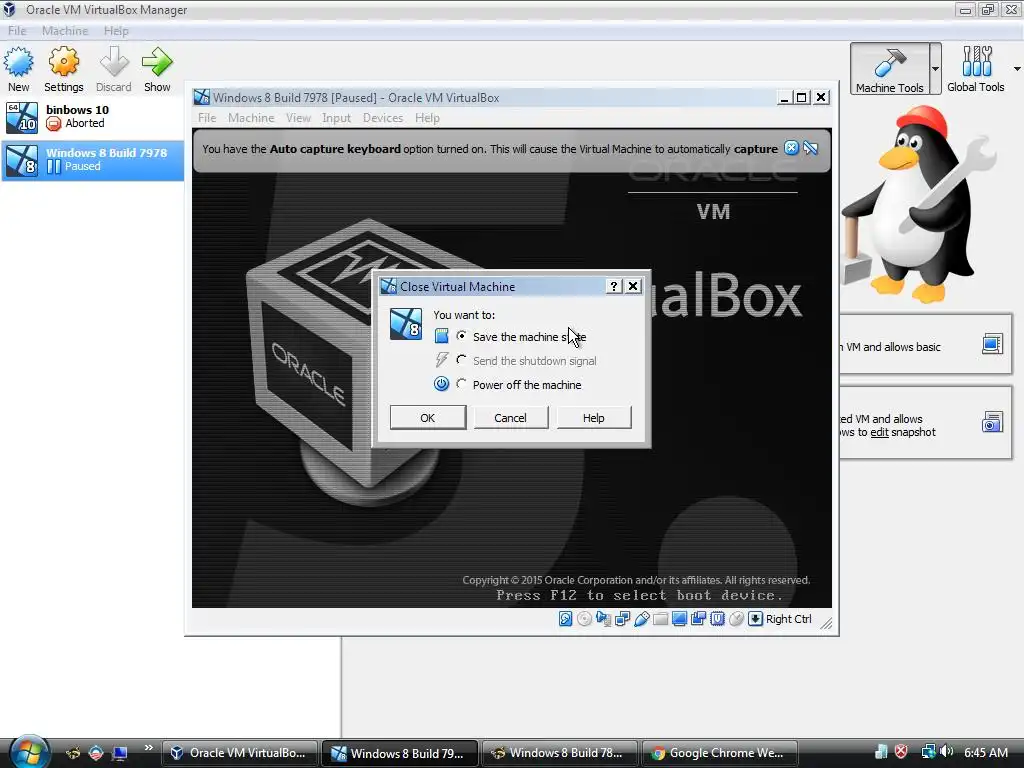The image size is (1024, 768).
Task: Click the mouse integration status icon
Action: point(736,618)
